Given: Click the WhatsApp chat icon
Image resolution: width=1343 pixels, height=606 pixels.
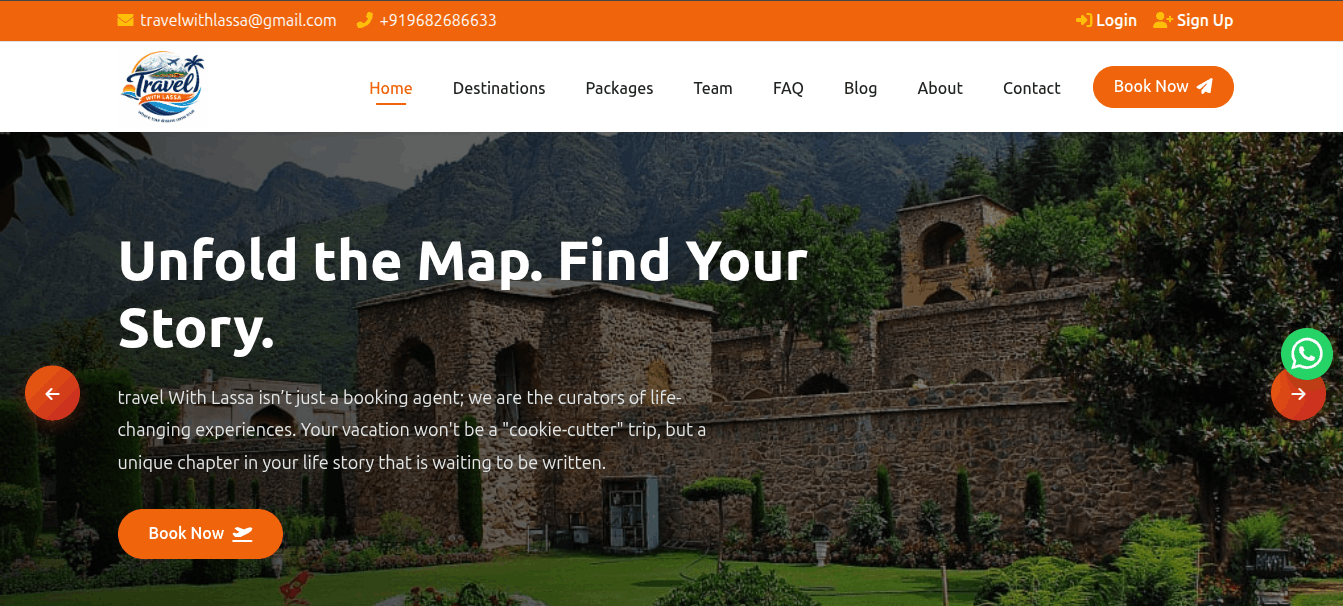Looking at the screenshot, I should 1306,354.
